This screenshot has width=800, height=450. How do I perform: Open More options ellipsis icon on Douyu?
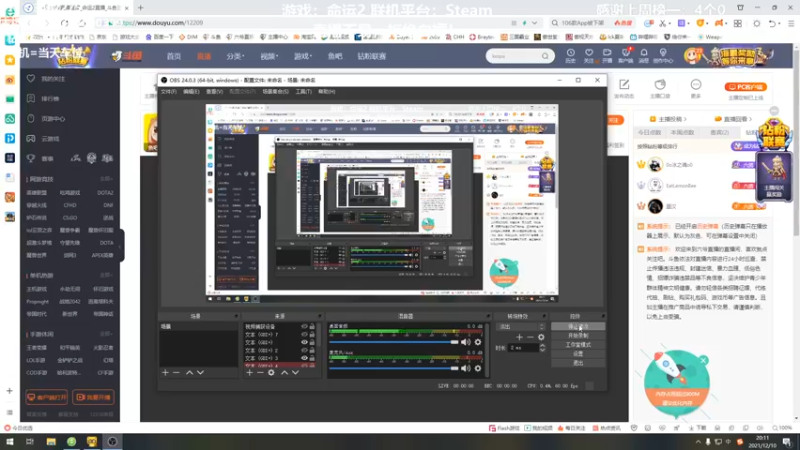[696, 85]
